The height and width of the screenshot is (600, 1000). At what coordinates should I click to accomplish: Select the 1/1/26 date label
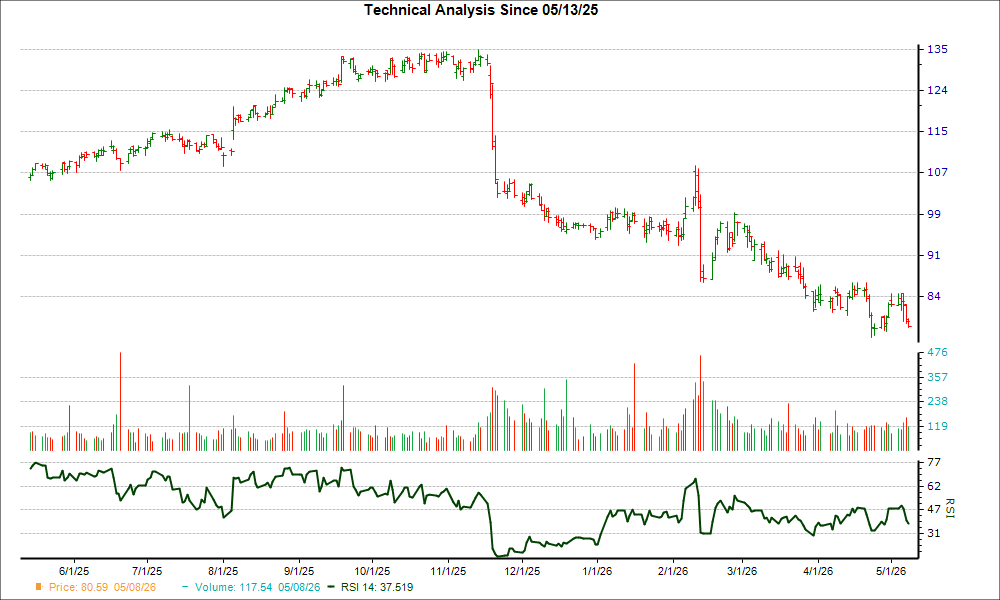[597, 571]
